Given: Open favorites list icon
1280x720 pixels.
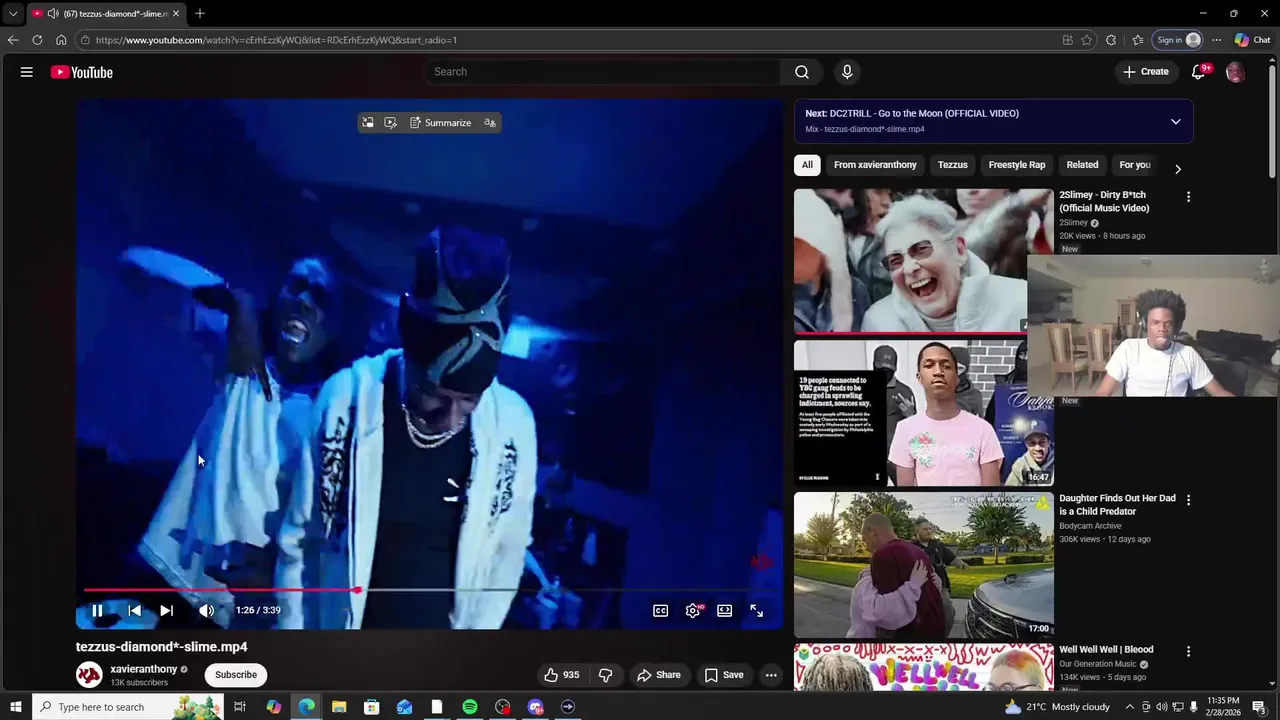Looking at the screenshot, I should pos(1138,40).
